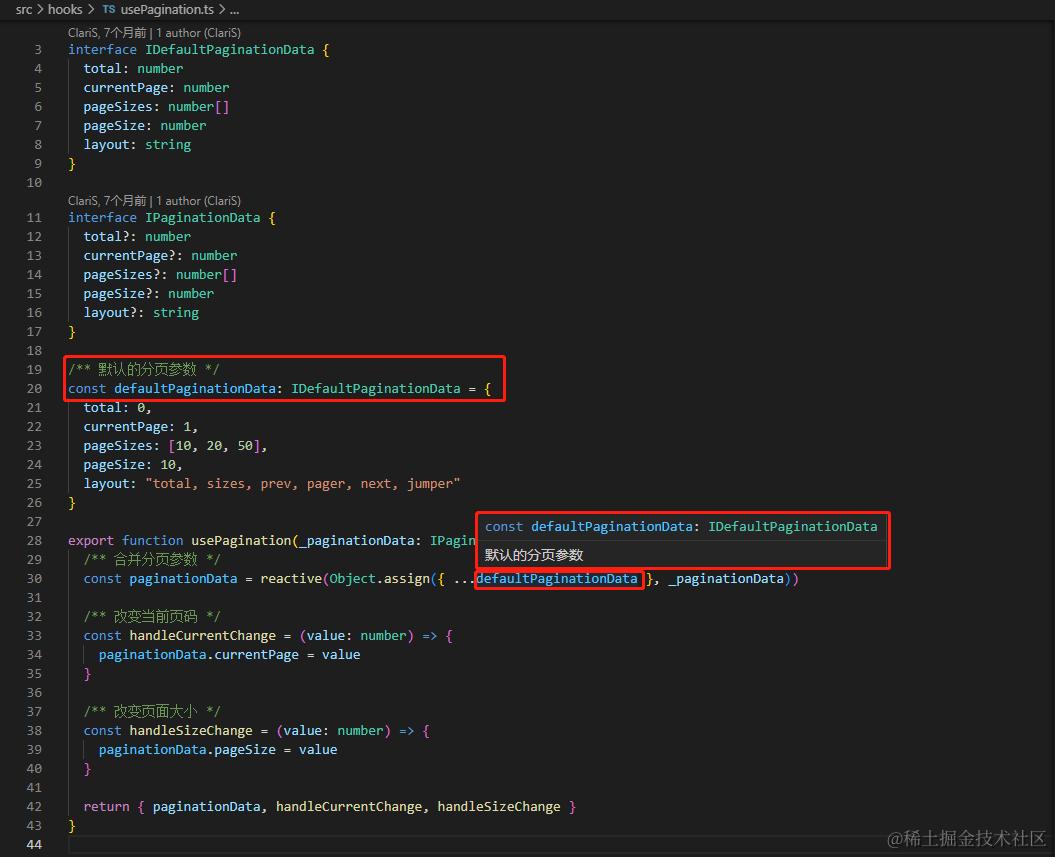Open the usePagination.ts breadcrumb item
The width and height of the screenshot is (1055, 857).
(x=167, y=9)
